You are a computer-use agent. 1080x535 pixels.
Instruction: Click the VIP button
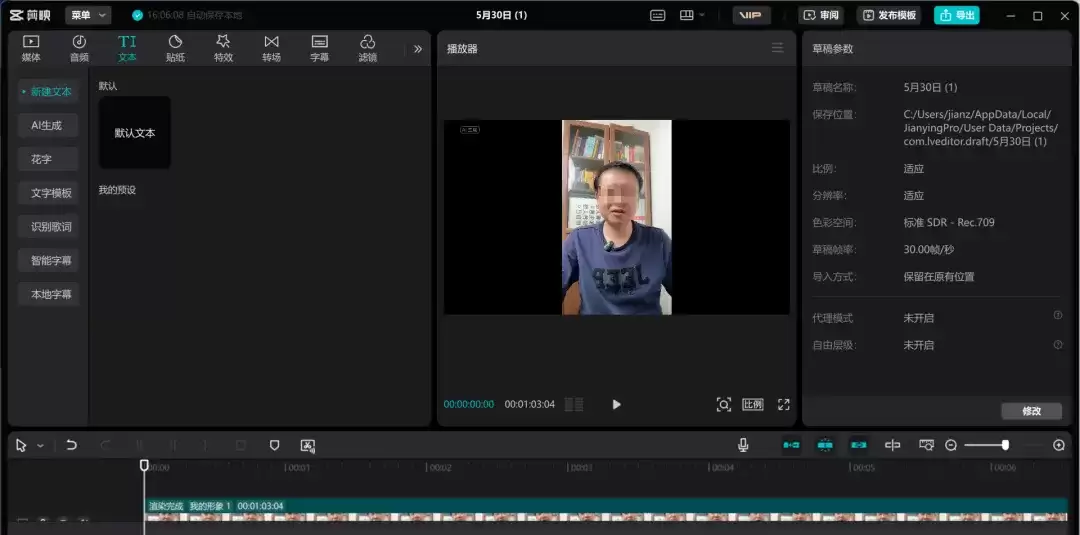751,15
